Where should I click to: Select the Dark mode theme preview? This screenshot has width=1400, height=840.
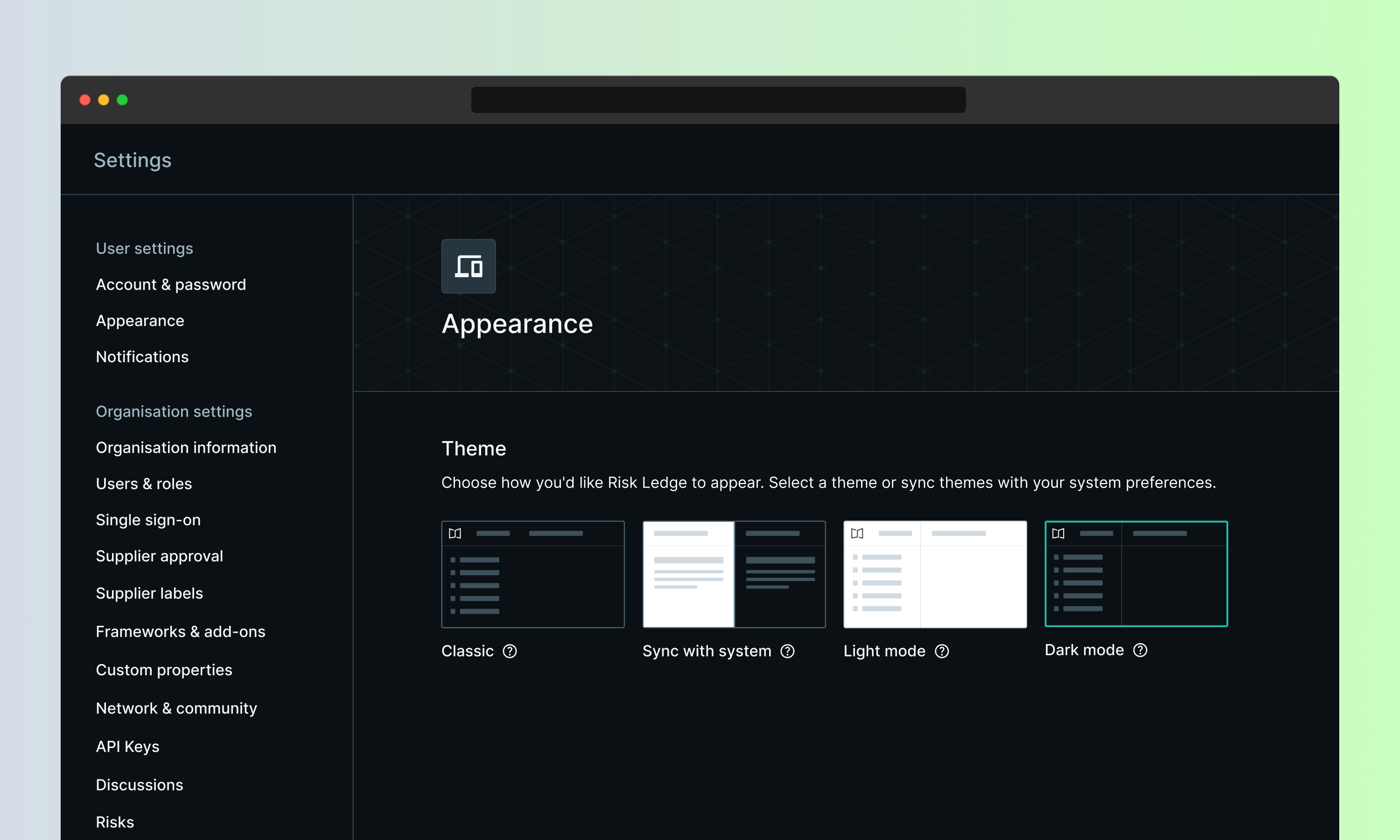coord(1136,574)
